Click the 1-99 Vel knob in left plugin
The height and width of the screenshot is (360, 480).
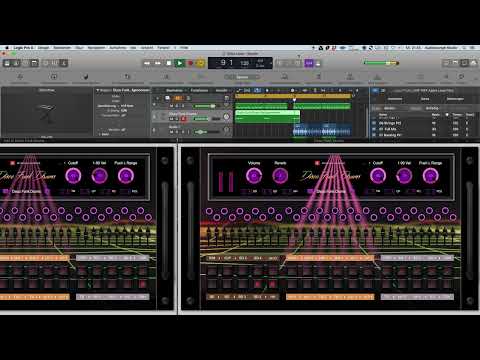(x=99, y=176)
